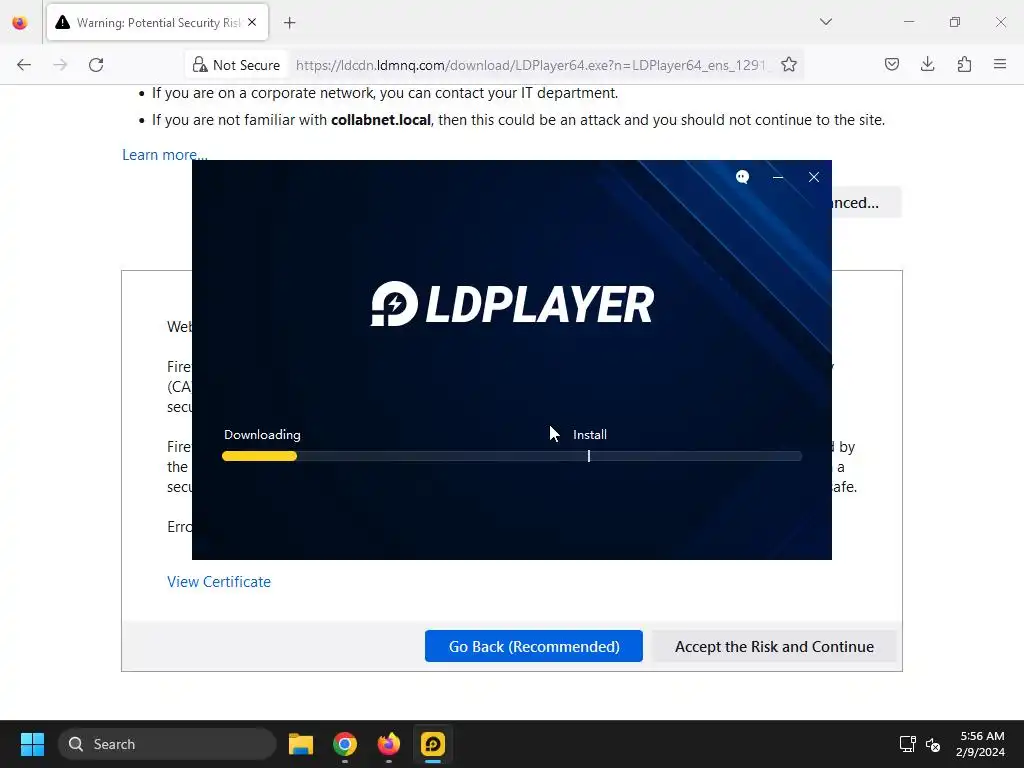Click the muted volume tray icon
This screenshot has height=768, width=1024.
tap(933, 744)
